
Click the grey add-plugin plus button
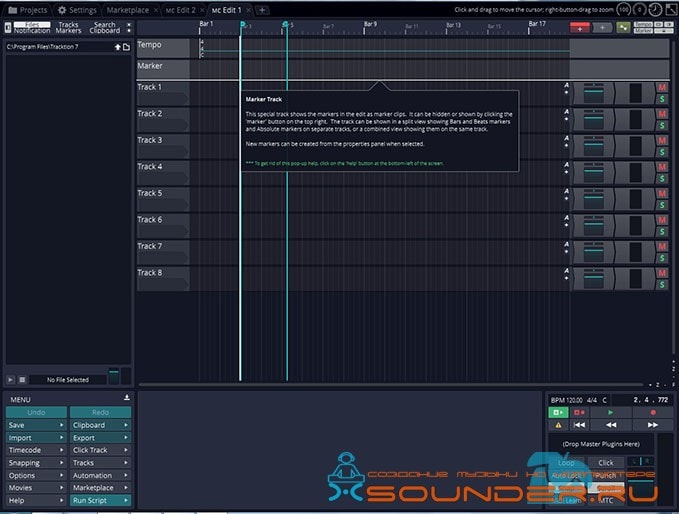tap(602, 28)
